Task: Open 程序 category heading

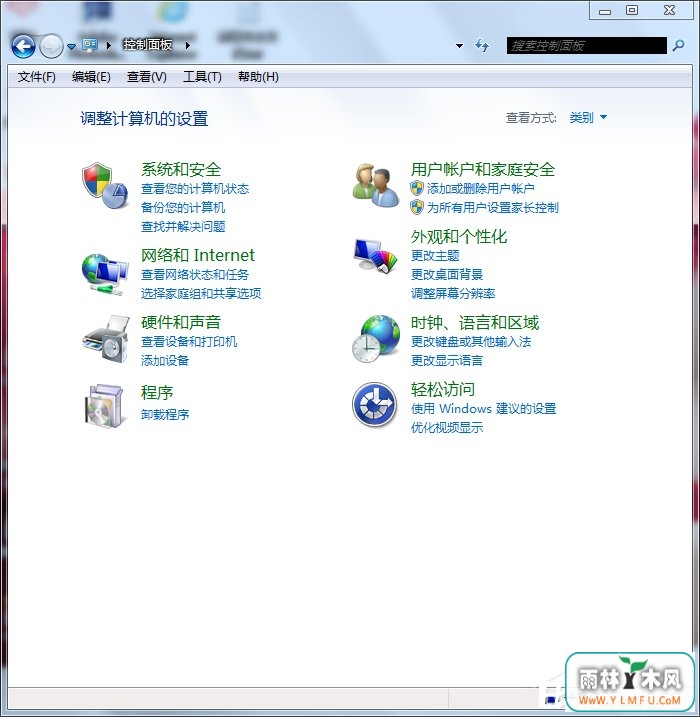Action: [157, 392]
